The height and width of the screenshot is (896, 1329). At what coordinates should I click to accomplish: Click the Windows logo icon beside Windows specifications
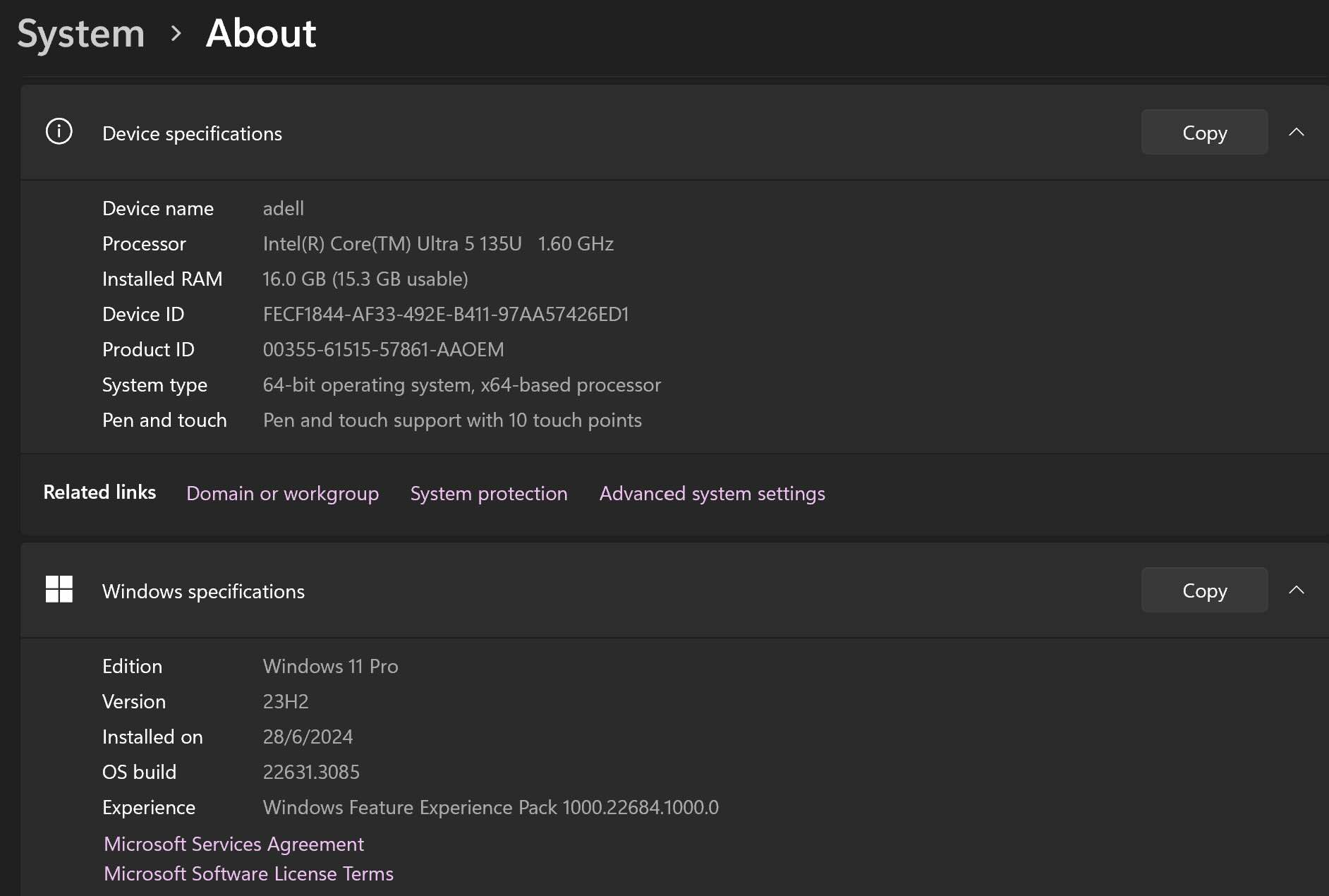(59, 589)
